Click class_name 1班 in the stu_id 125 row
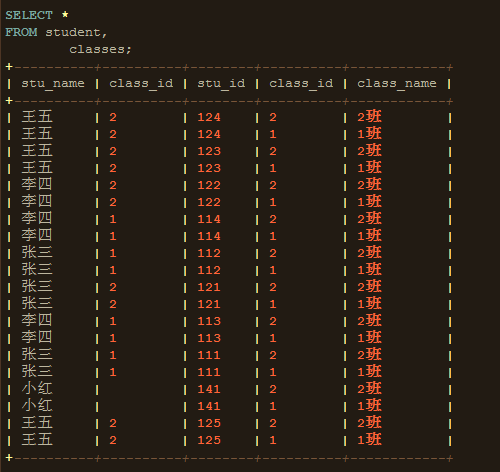500x472 pixels. click(369, 440)
